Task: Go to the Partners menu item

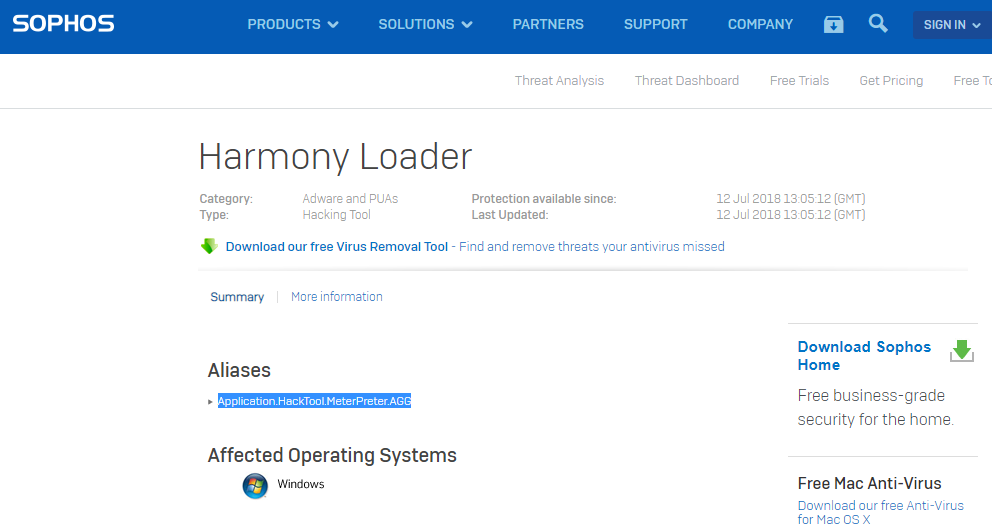Action: coord(548,25)
